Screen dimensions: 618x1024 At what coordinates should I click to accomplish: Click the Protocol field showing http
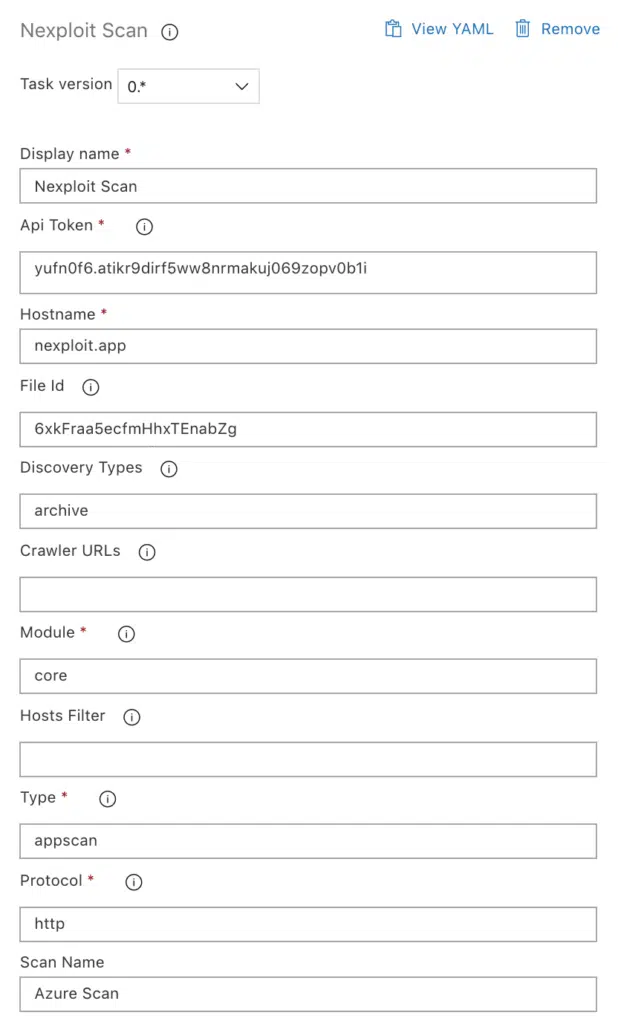click(308, 924)
